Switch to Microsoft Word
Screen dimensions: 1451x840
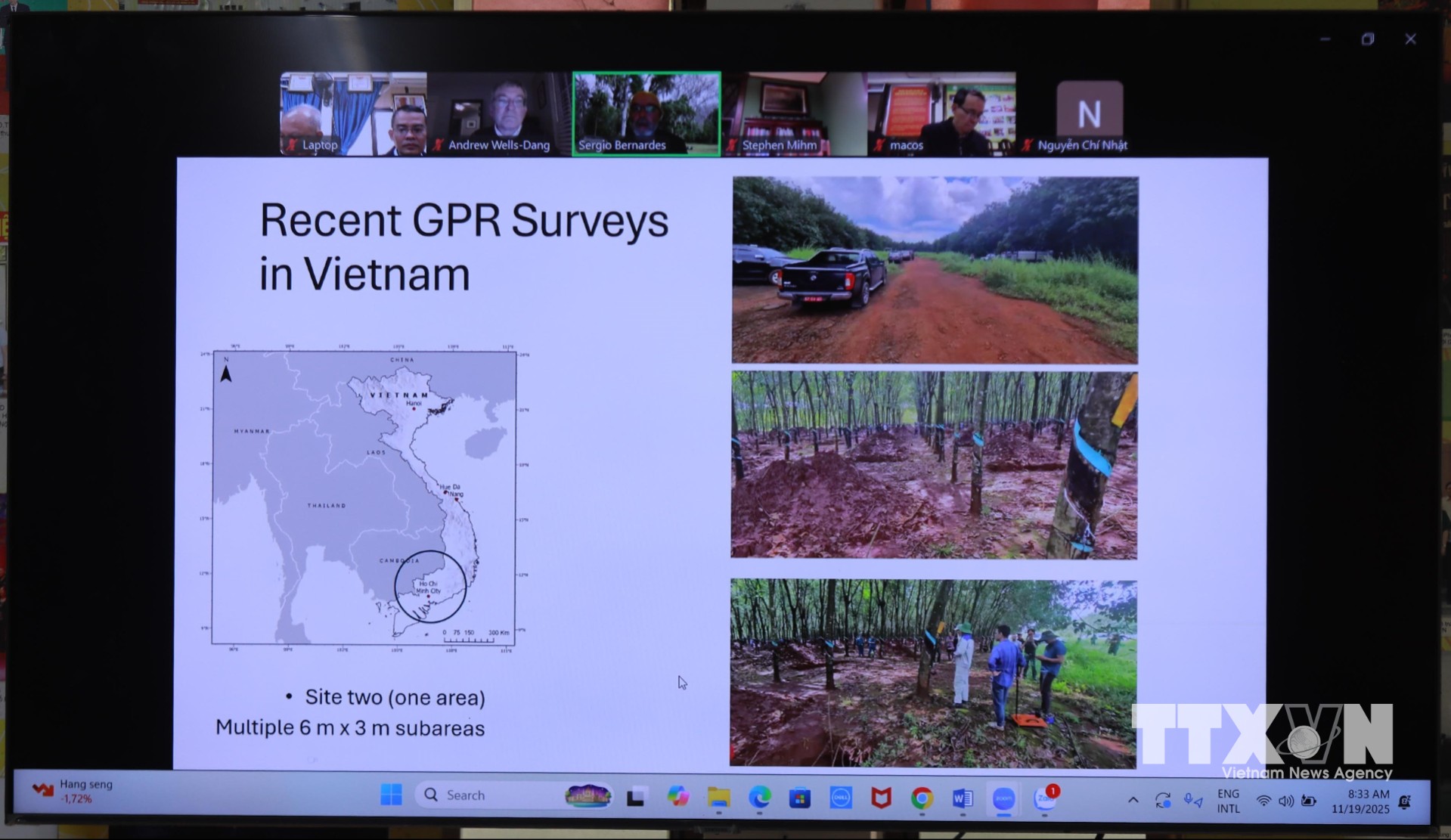963,798
